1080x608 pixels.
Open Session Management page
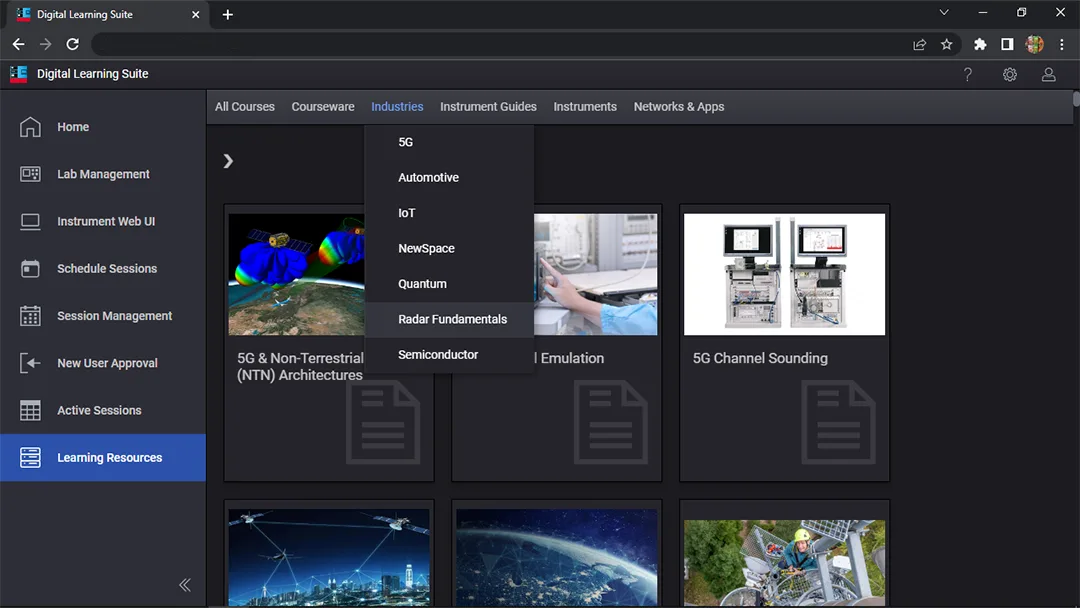(x=103, y=316)
